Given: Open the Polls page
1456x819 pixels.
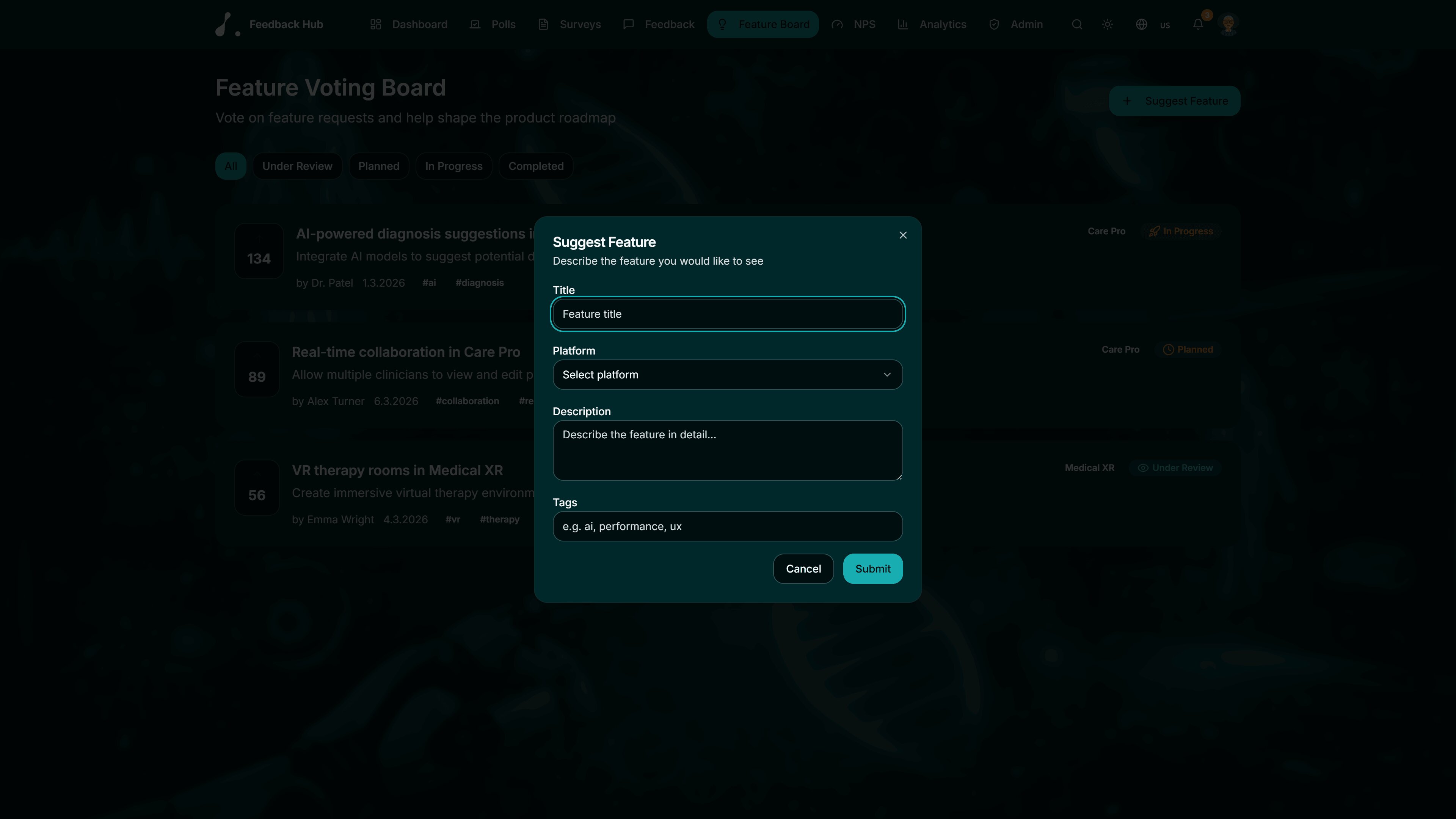Looking at the screenshot, I should (x=492, y=24).
